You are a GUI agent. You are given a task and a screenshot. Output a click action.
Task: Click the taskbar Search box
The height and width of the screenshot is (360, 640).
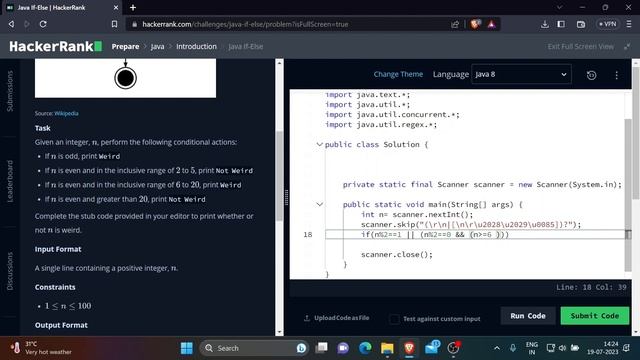(x=254, y=348)
